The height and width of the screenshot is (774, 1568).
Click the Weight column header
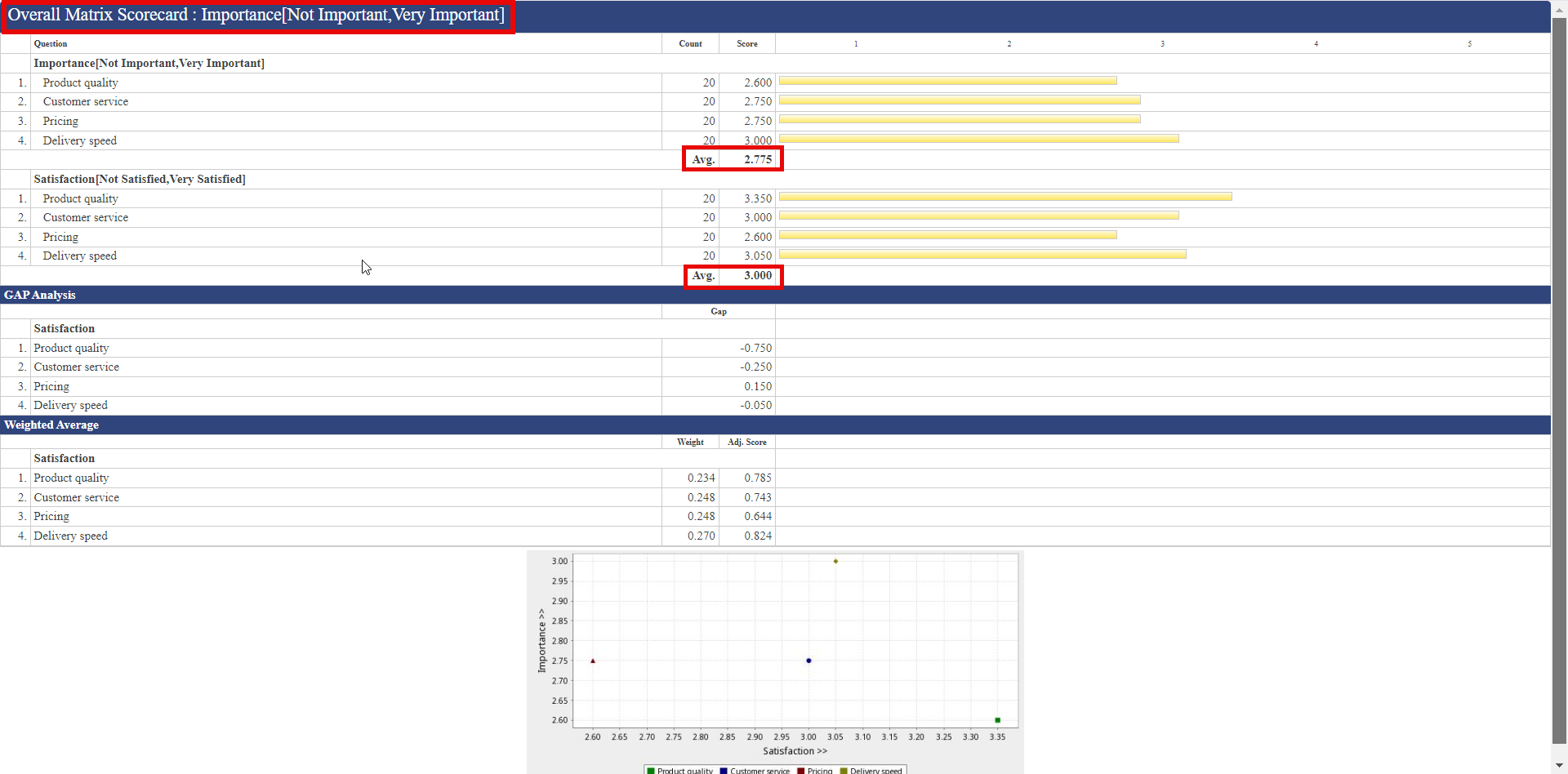pos(690,442)
